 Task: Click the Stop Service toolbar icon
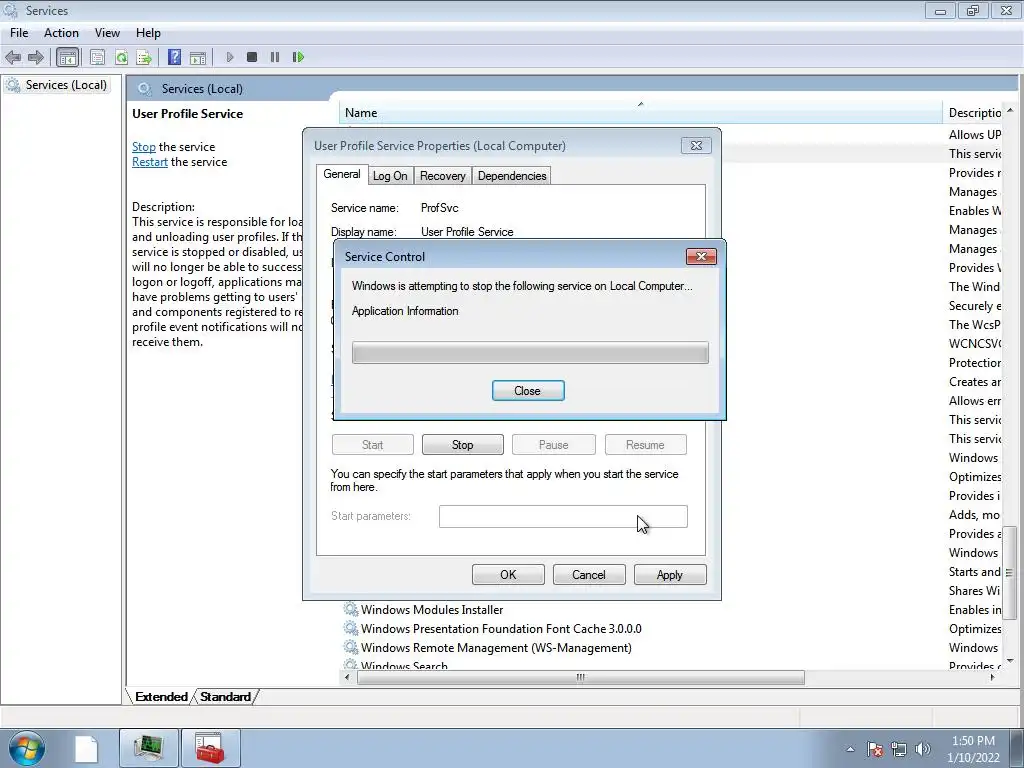[x=252, y=57]
